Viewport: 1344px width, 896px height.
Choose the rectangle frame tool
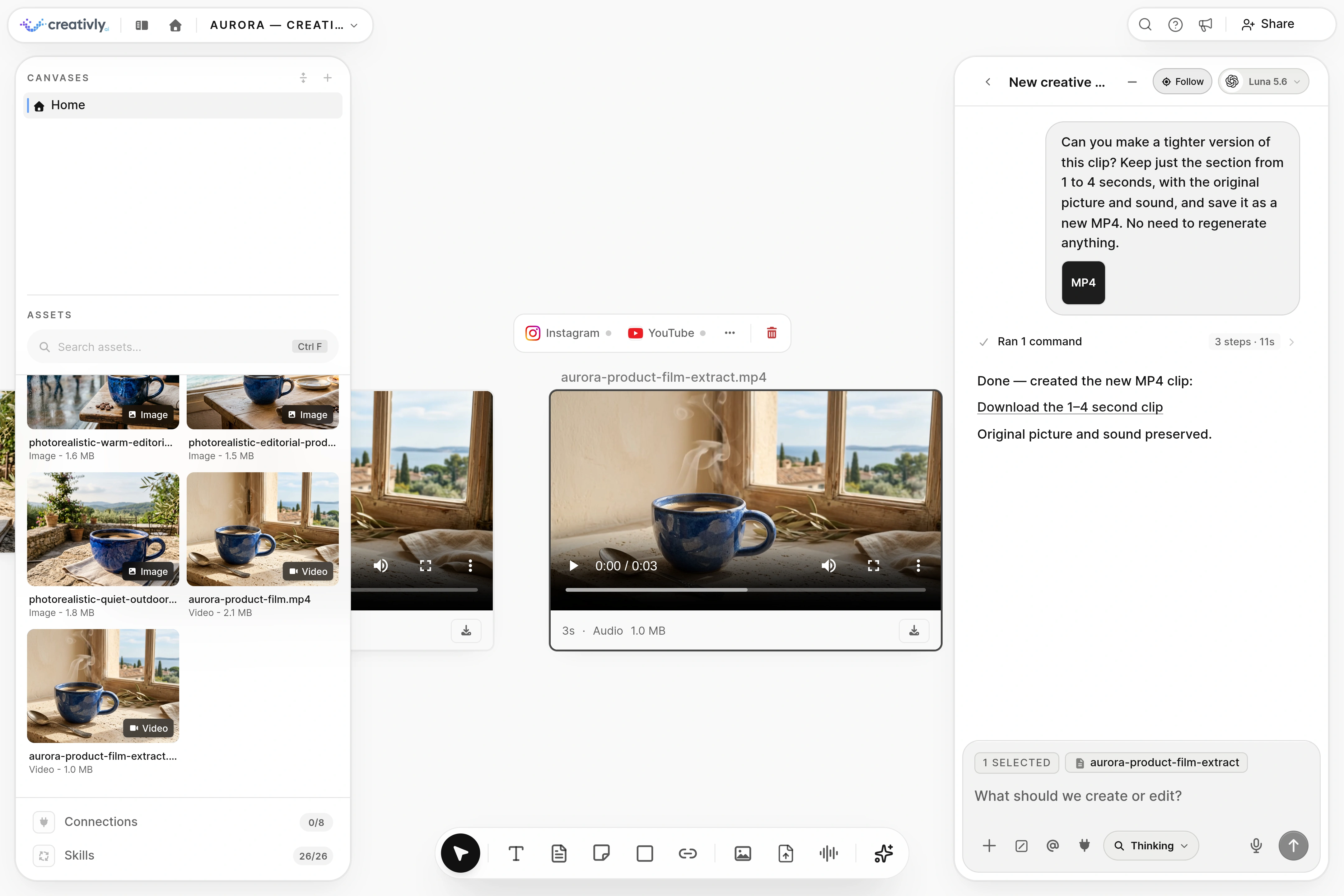tap(645, 853)
